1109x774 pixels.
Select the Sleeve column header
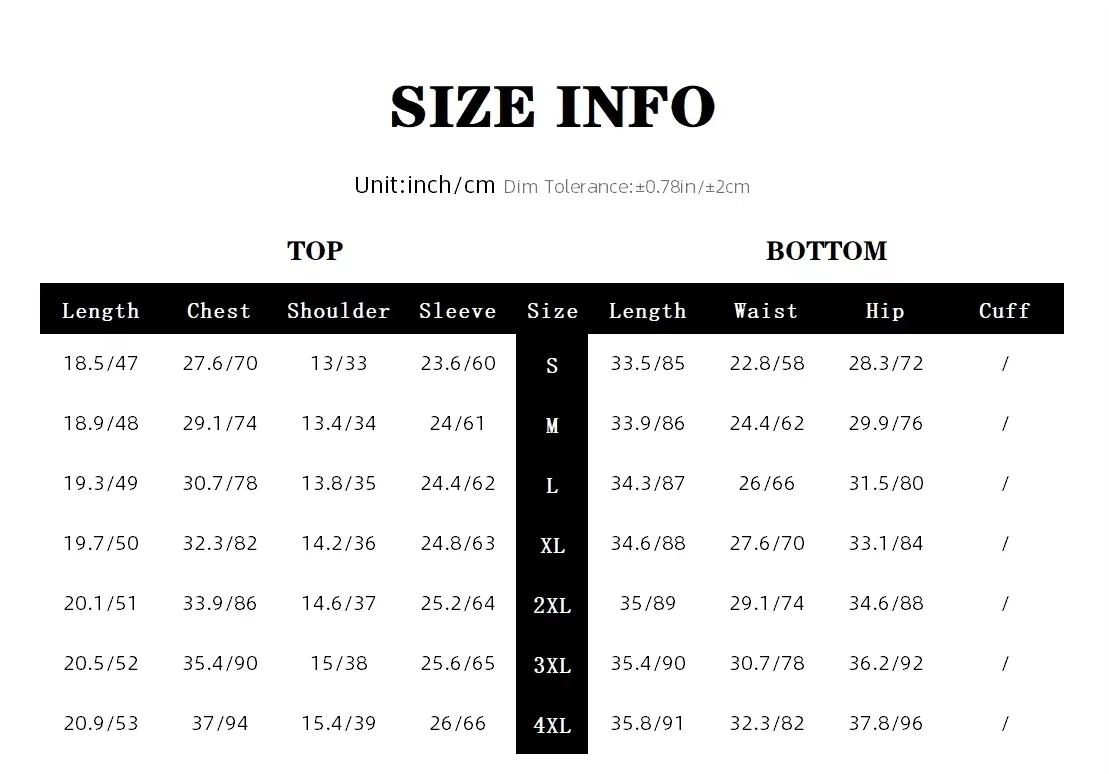457,311
